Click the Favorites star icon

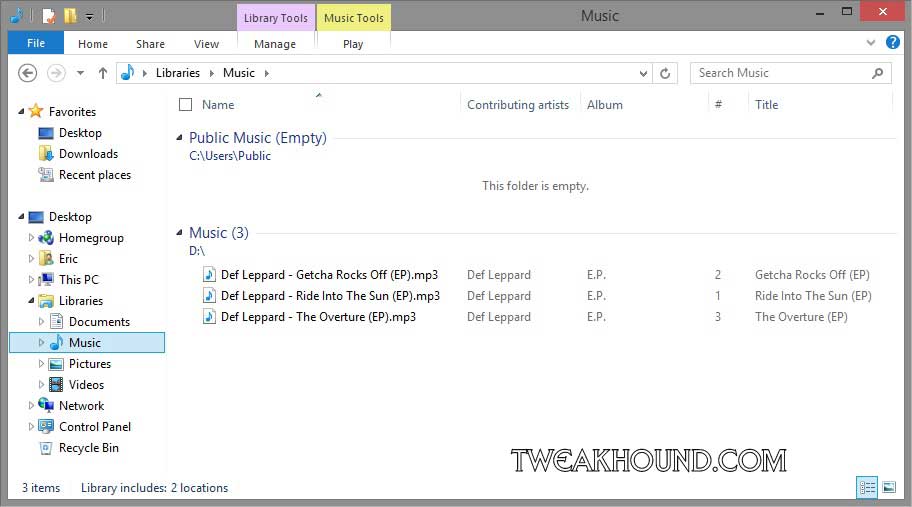[36, 110]
